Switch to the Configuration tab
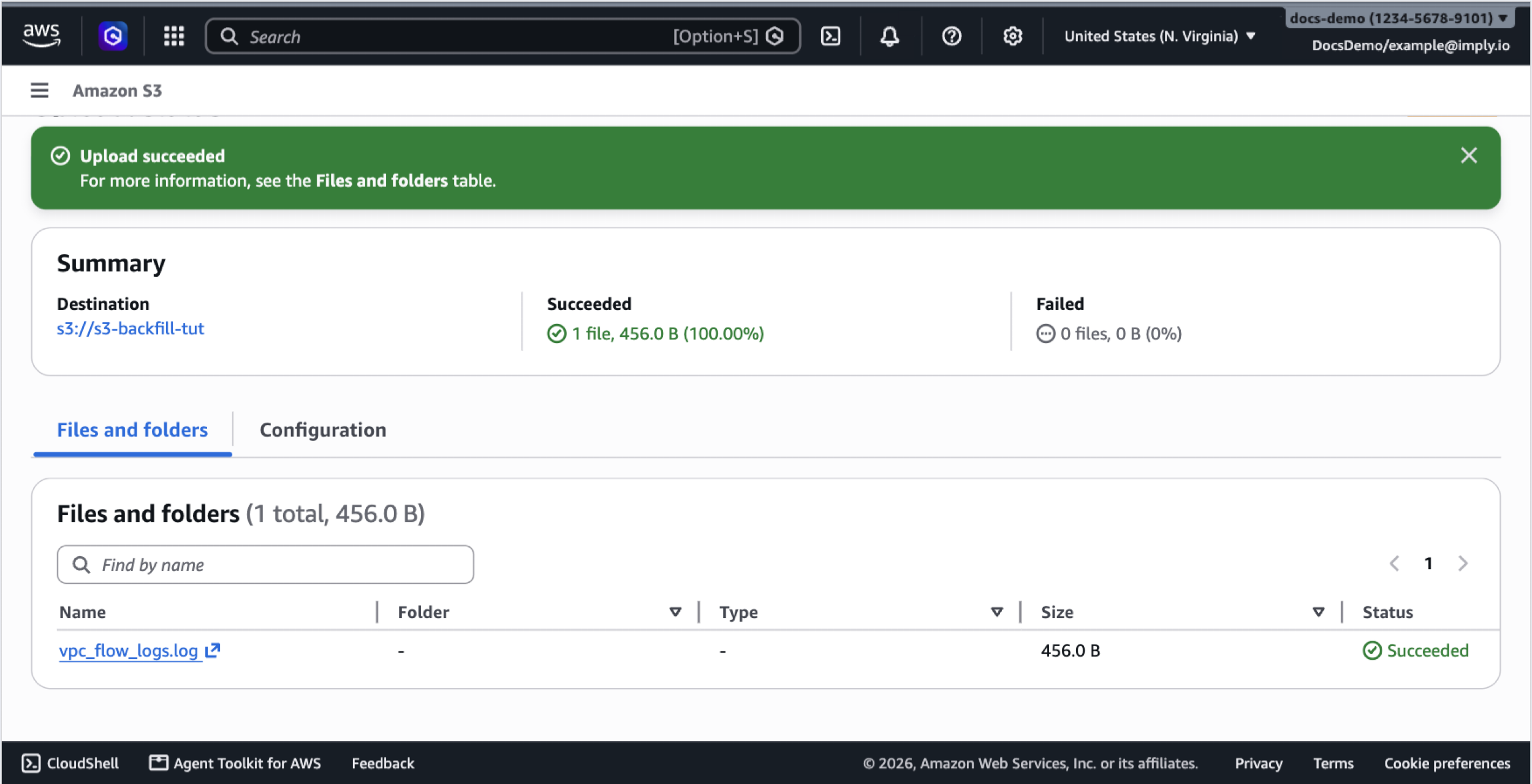The width and height of the screenshot is (1532, 784). point(323,430)
